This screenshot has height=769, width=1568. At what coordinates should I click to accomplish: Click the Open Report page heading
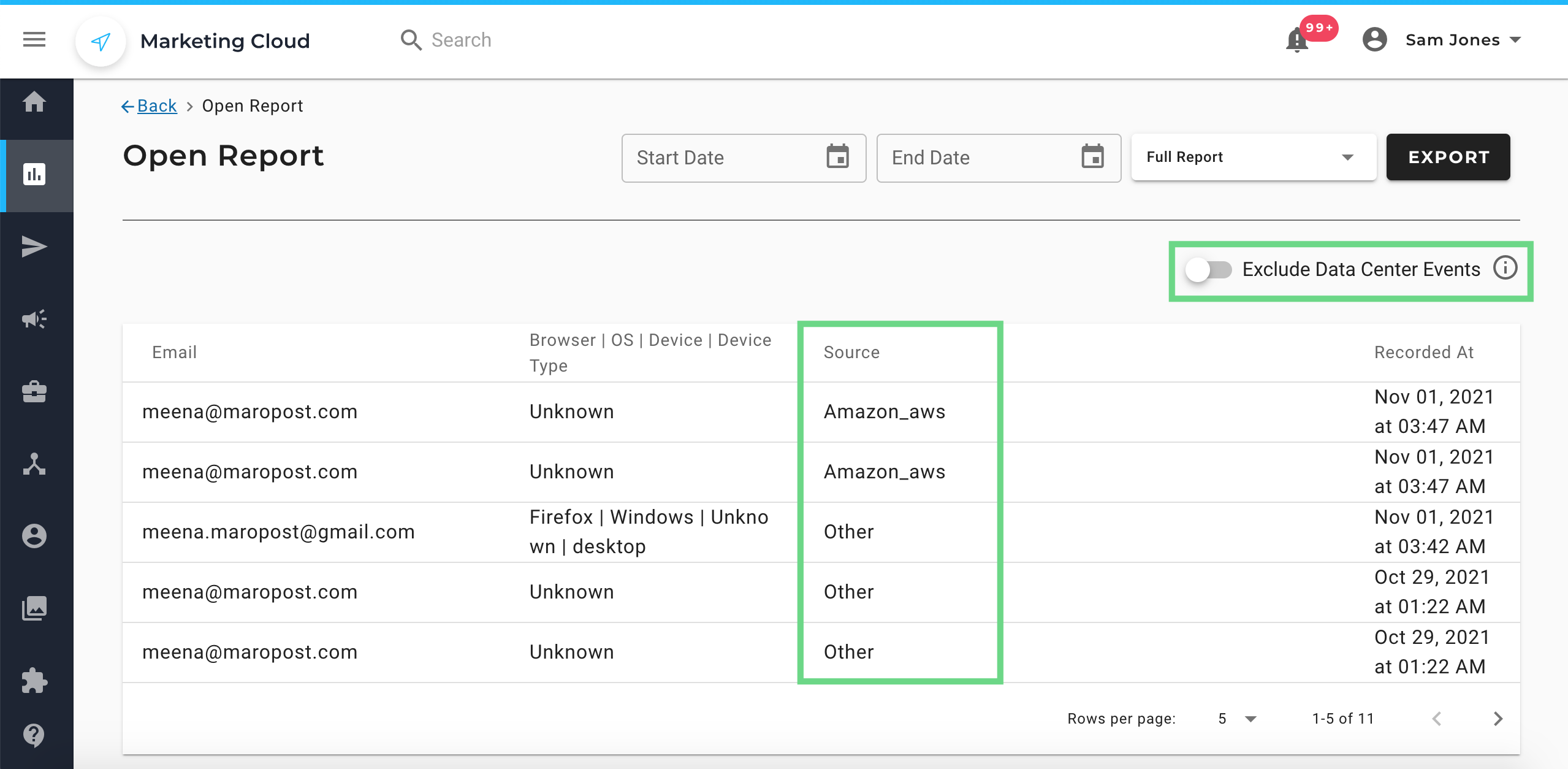click(x=223, y=156)
